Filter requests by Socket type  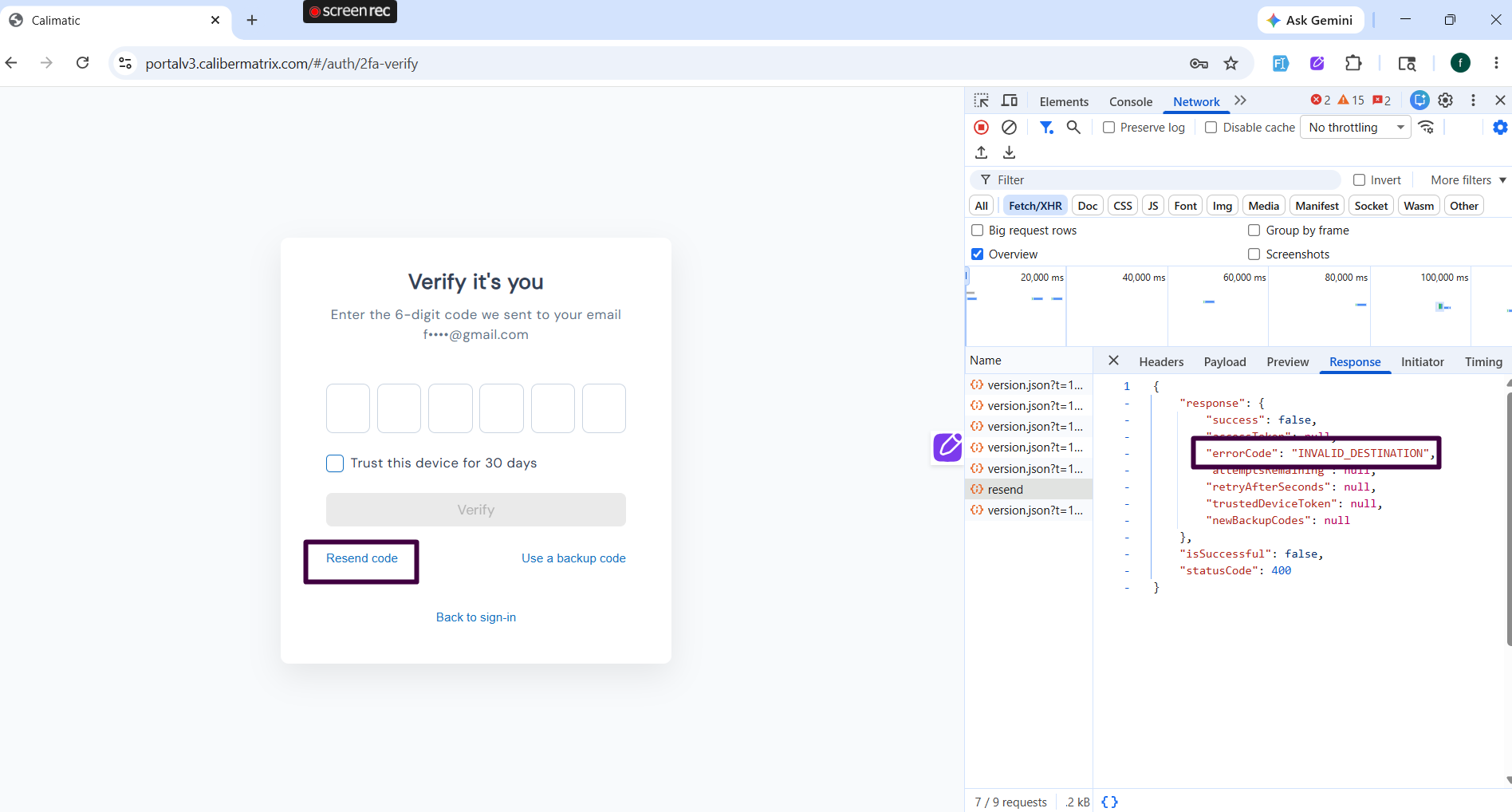tap(1371, 206)
